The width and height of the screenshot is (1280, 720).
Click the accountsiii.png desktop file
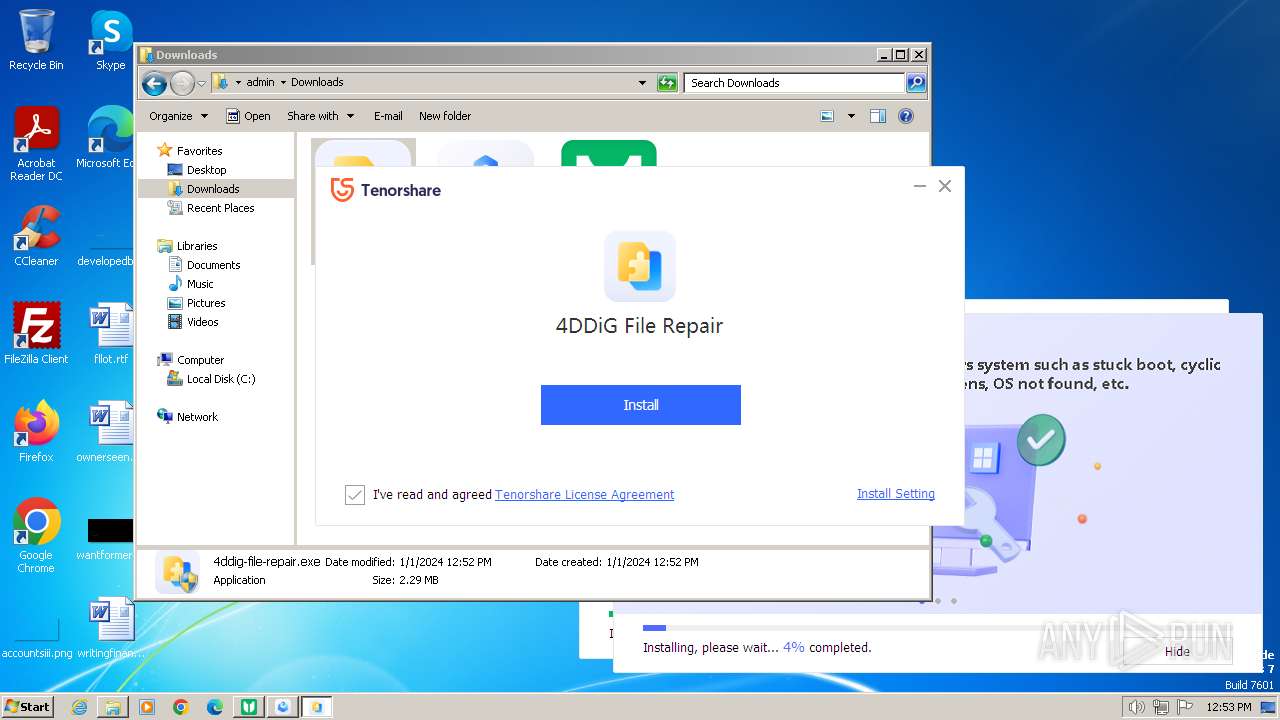[x=37, y=635]
